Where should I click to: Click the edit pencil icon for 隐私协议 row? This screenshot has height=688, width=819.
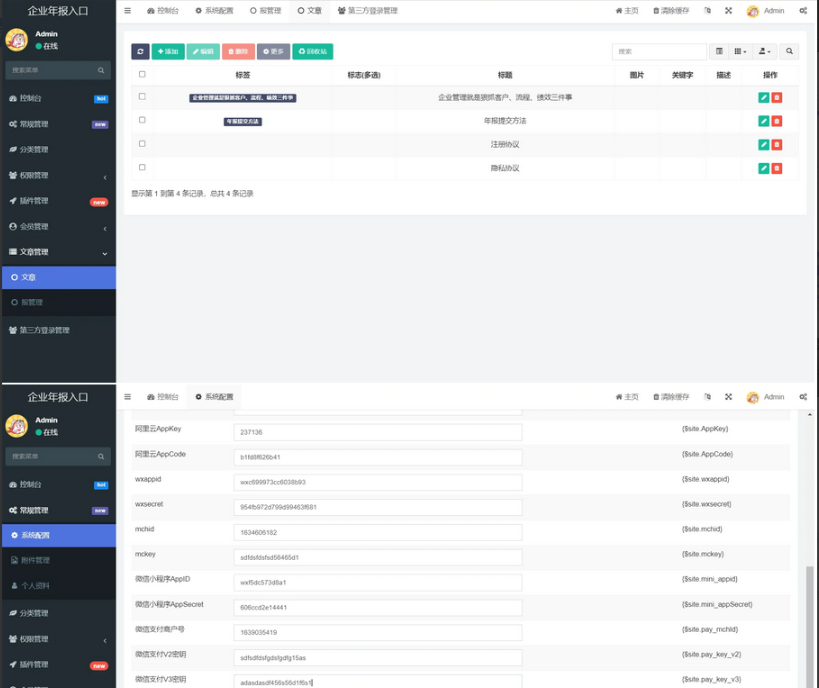pyautogui.click(x=764, y=169)
